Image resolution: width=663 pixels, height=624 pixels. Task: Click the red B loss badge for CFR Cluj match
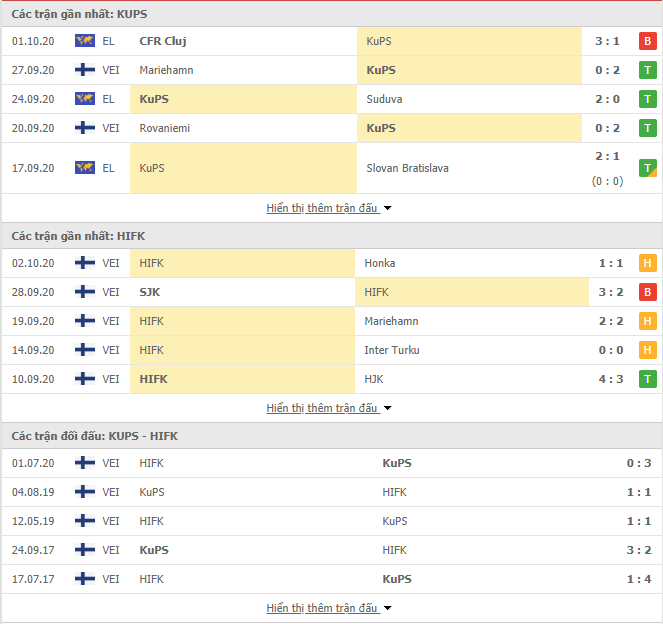click(647, 41)
